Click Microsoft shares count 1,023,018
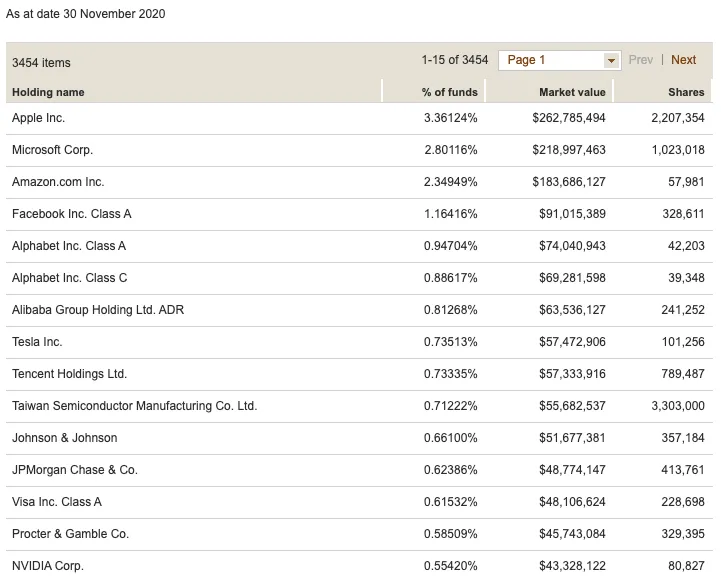The image size is (721, 582). 678,150
